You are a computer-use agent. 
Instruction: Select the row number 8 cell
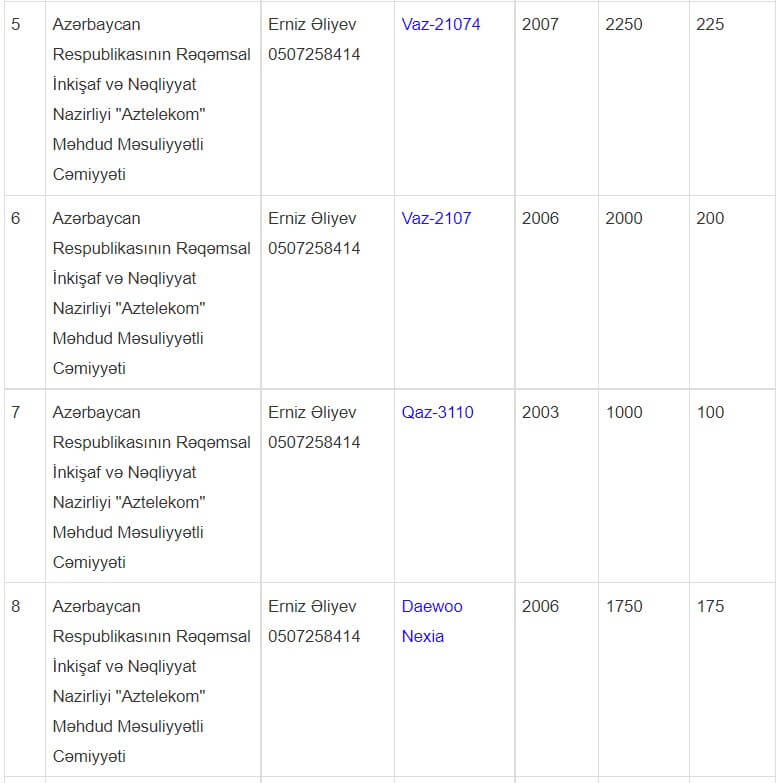tap(16, 606)
